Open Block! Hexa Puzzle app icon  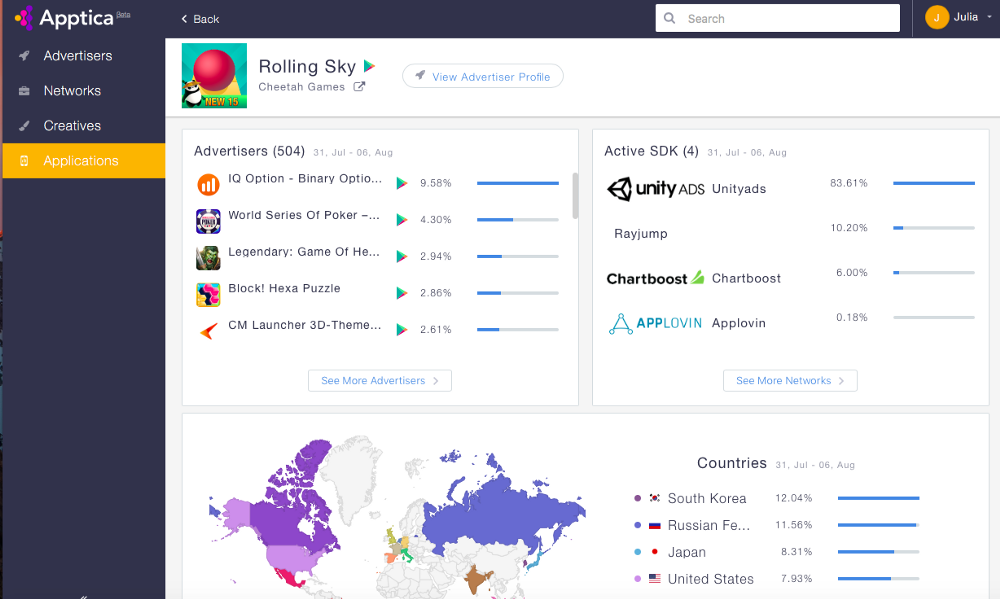(x=208, y=295)
